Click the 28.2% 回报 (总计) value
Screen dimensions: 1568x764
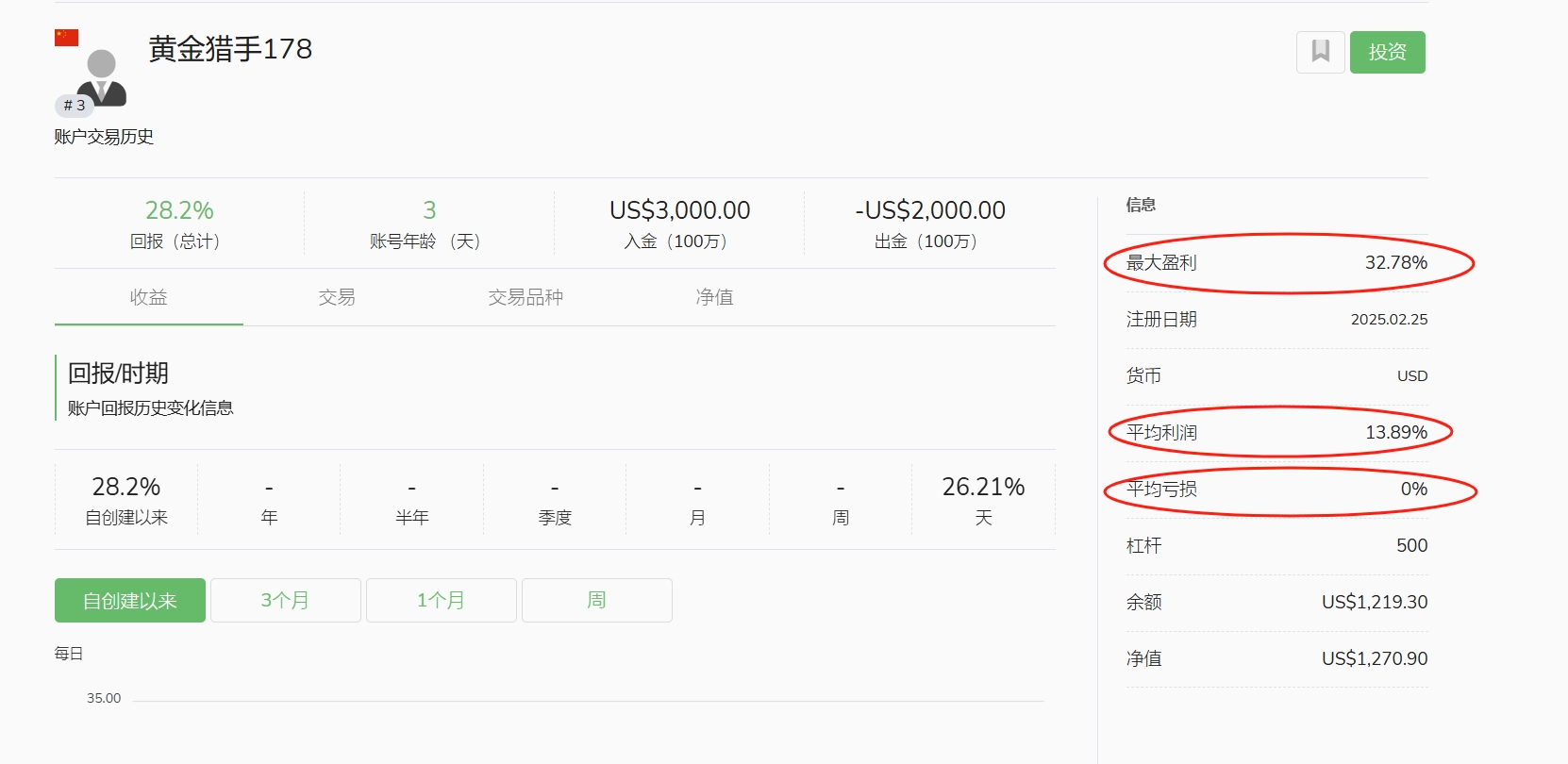point(179,210)
